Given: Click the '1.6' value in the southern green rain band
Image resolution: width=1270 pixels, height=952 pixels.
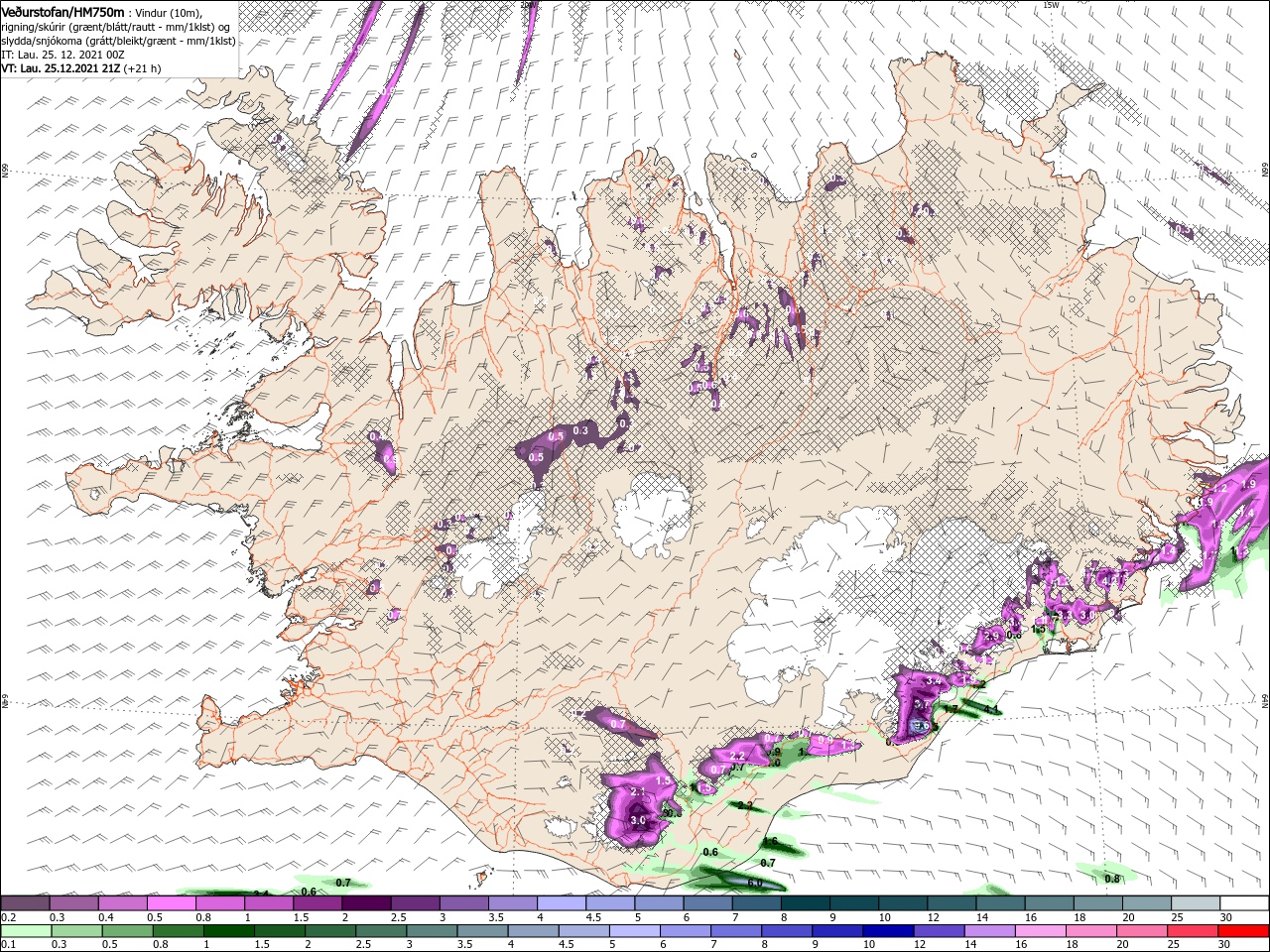Looking at the screenshot, I should 769,841.
